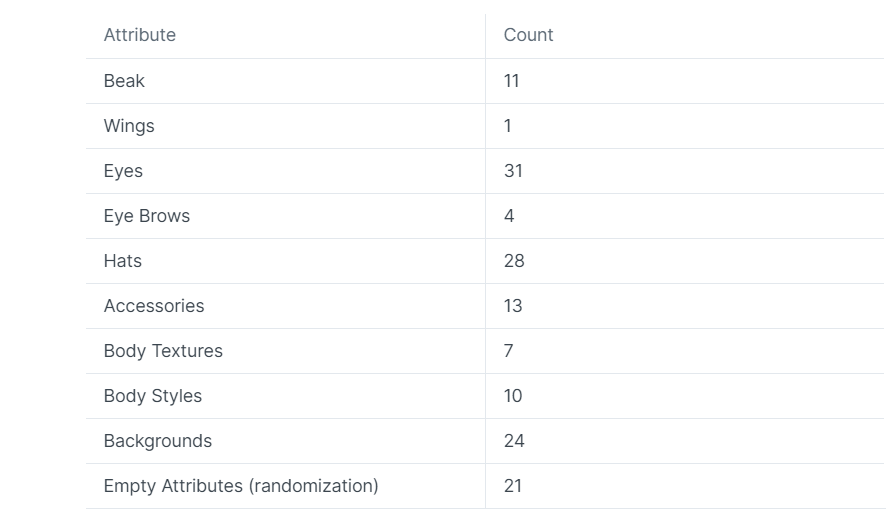
Task: Select the Body Textures row label
Action: 163,351
